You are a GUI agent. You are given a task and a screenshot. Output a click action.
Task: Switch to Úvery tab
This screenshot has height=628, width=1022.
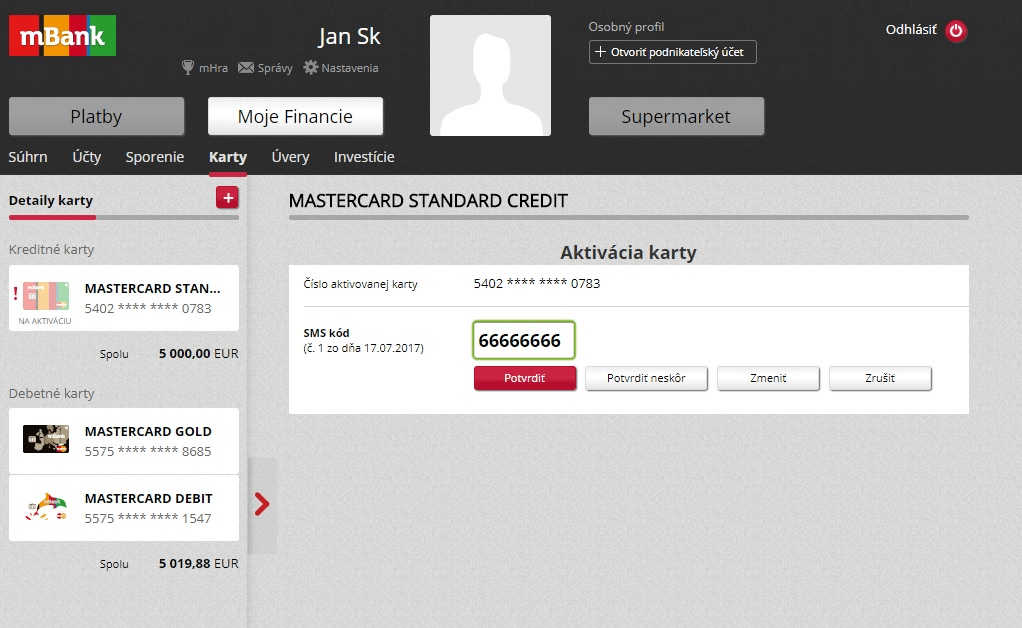tap(290, 157)
